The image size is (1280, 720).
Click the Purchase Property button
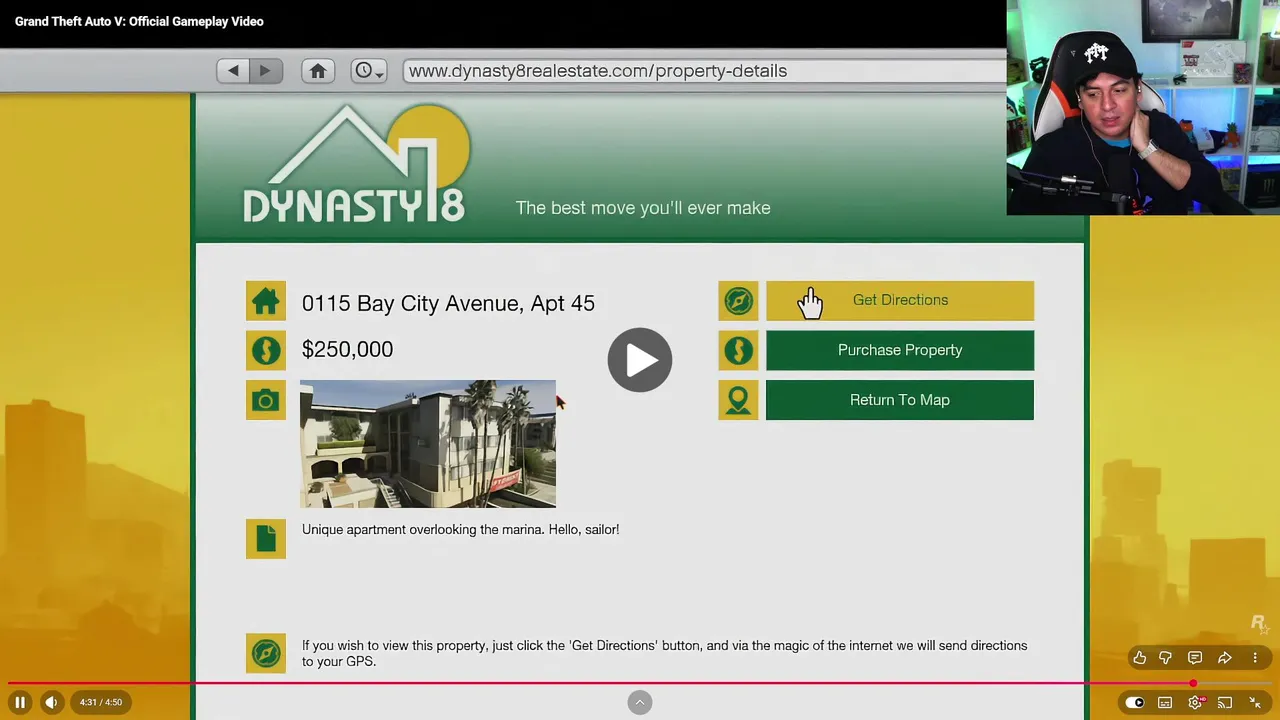point(900,351)
